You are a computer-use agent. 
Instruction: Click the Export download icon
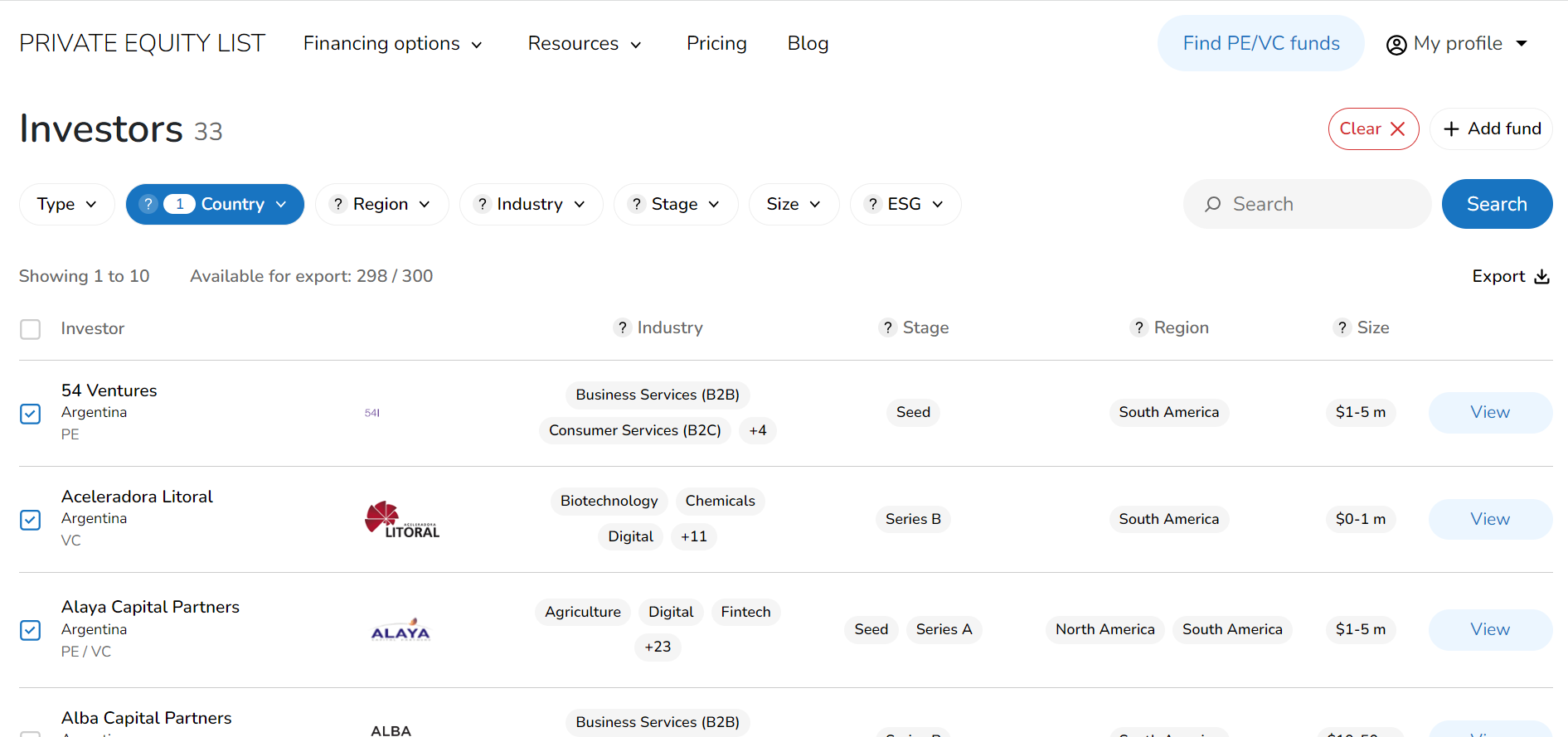(x=1541, y=276)
